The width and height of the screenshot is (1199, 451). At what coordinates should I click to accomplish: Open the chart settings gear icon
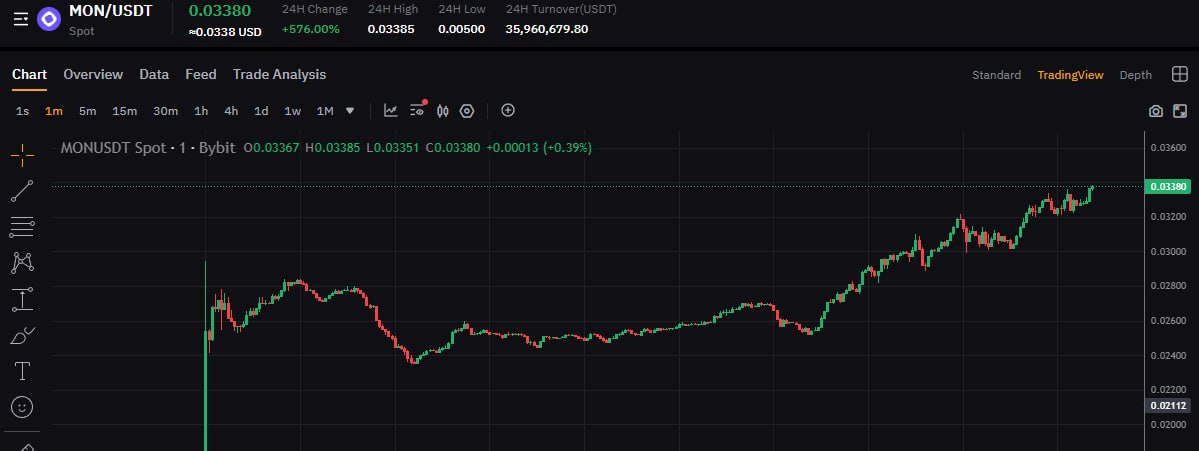tap(467, 111)
